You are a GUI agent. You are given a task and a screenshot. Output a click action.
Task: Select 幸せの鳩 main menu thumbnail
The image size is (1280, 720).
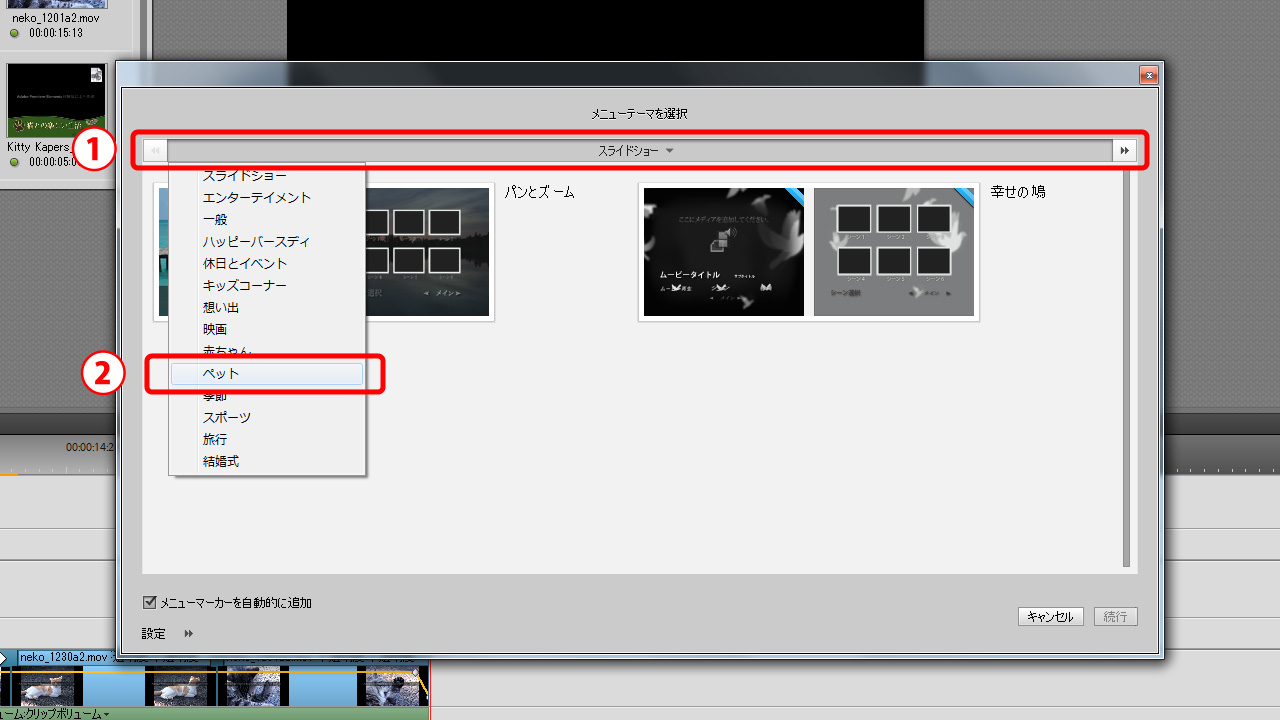[723, 252]
